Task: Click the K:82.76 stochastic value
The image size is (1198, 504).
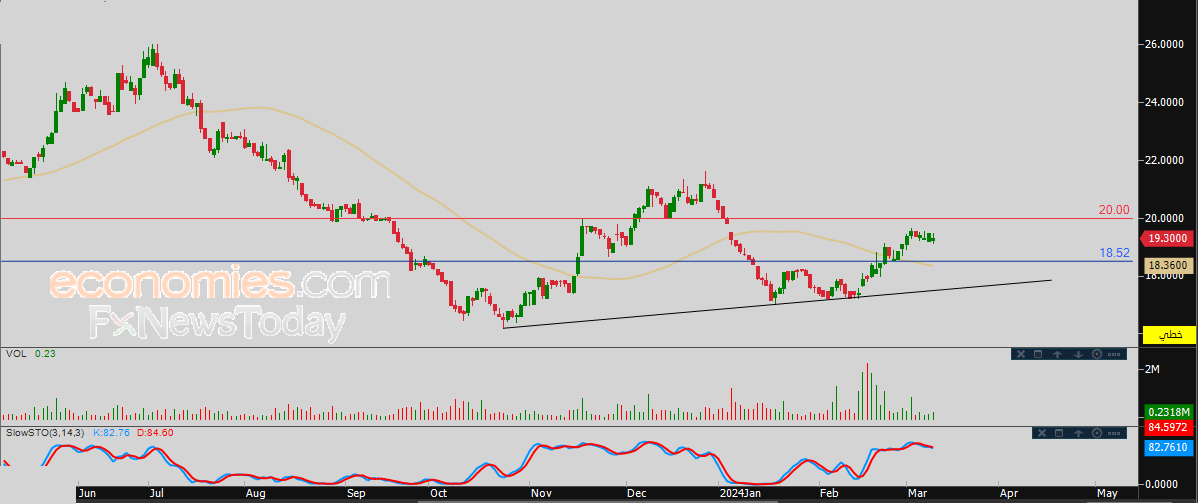Action: [x=112, y=433]
